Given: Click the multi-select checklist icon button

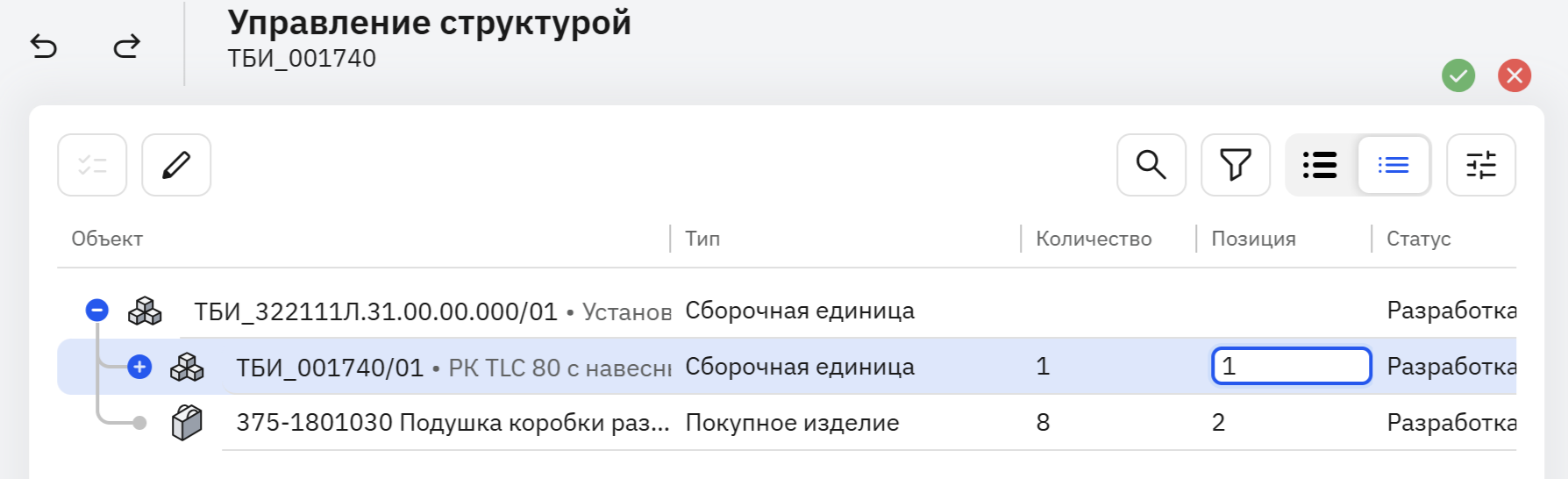Looking at the screenshot, I should tap(92, 165).
